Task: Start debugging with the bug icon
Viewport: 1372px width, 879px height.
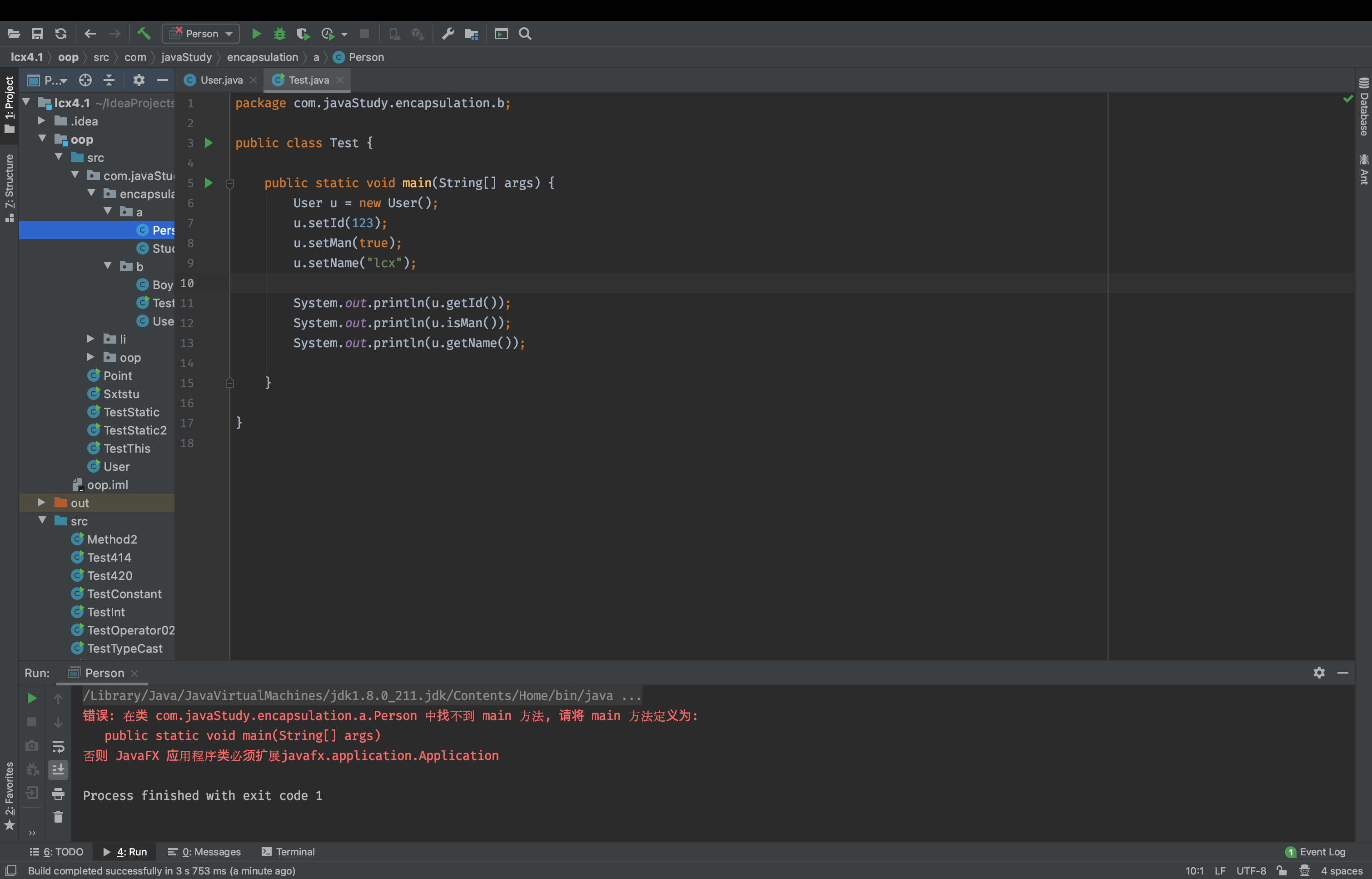Action: tap(279, 34)
